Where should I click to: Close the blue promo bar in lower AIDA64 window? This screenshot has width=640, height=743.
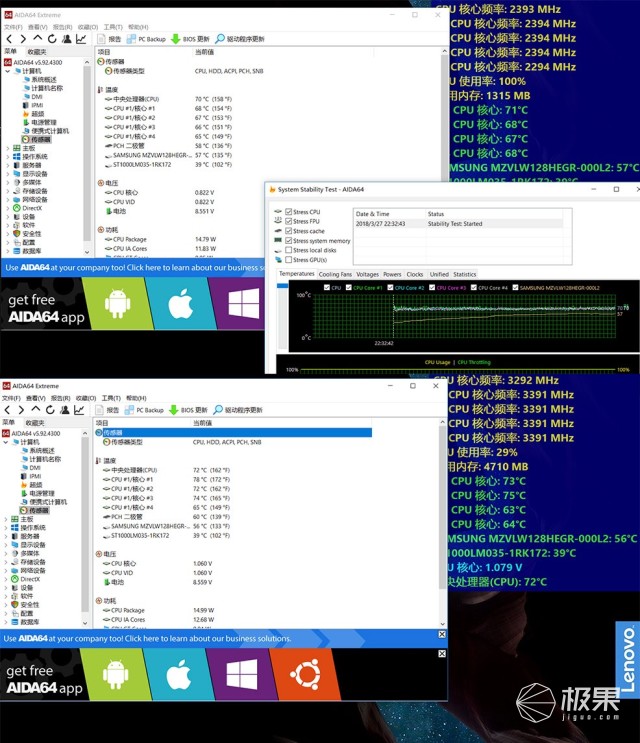pos(442,634)
